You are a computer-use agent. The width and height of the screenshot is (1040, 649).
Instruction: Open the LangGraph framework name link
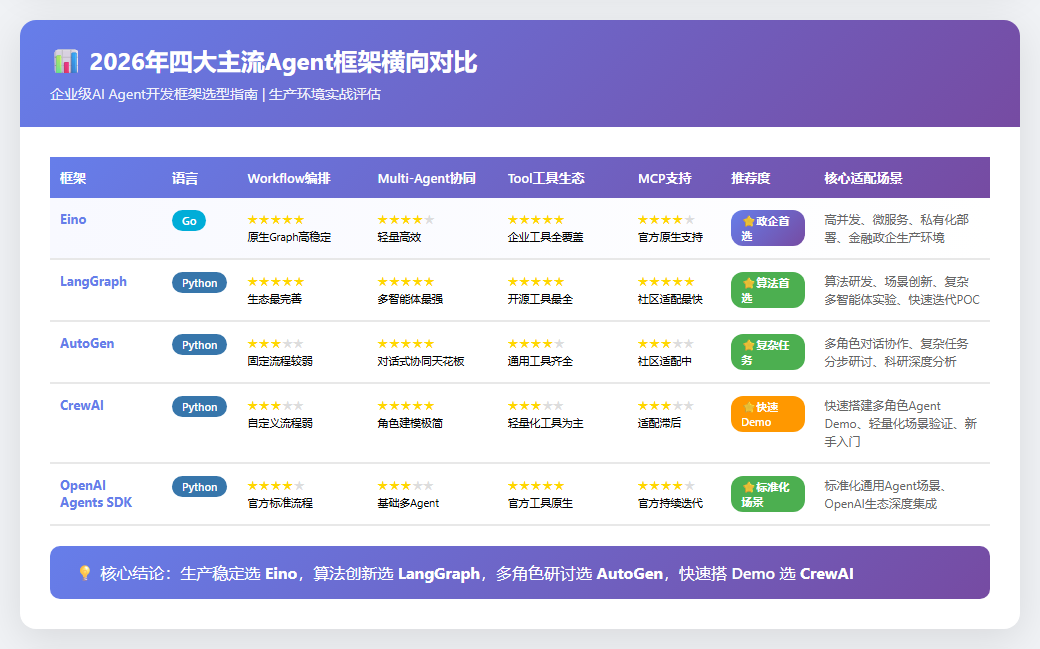94,281
